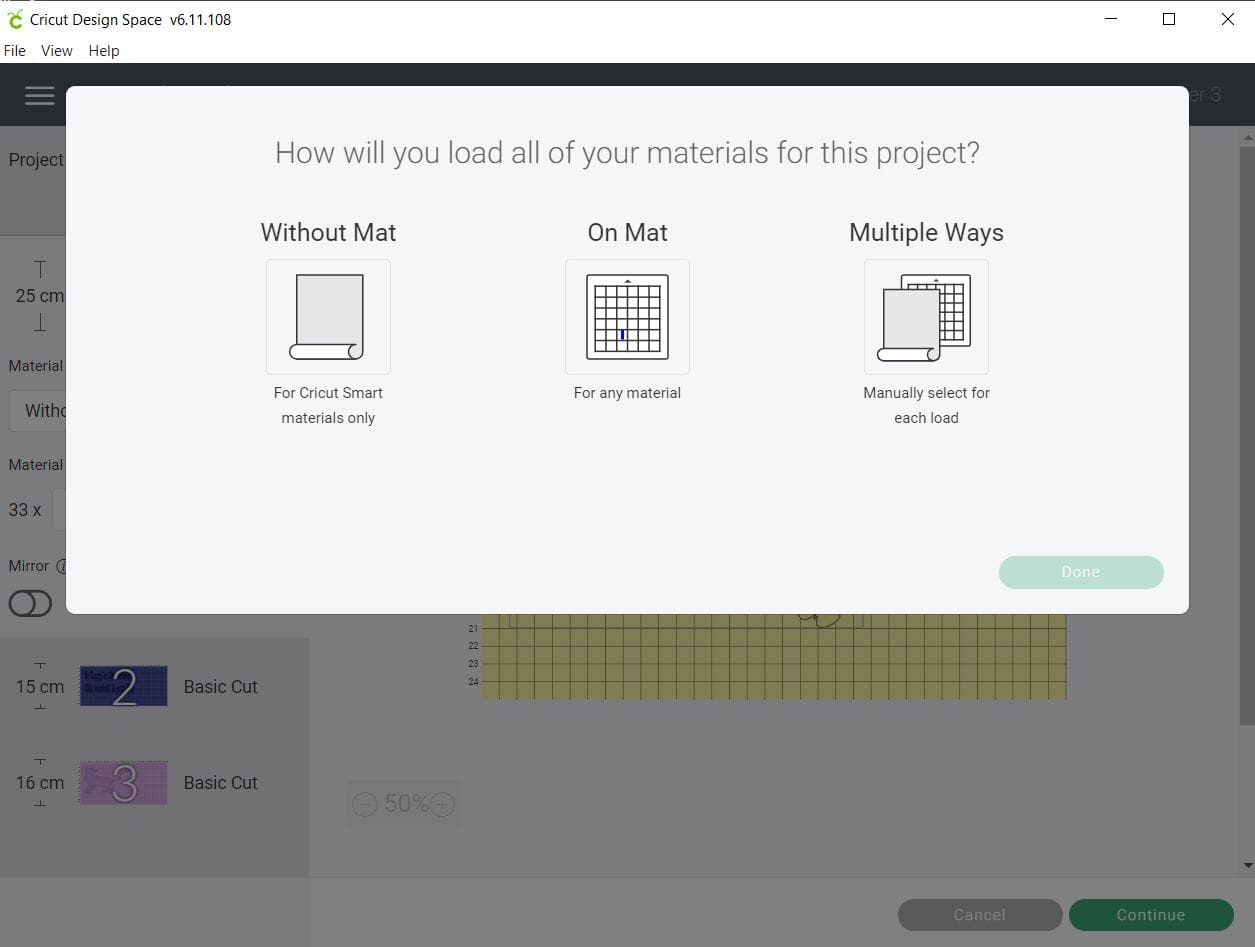
Task: Choose the On Mat loading option
Action: pyautogui.click(x=627, y=317)
